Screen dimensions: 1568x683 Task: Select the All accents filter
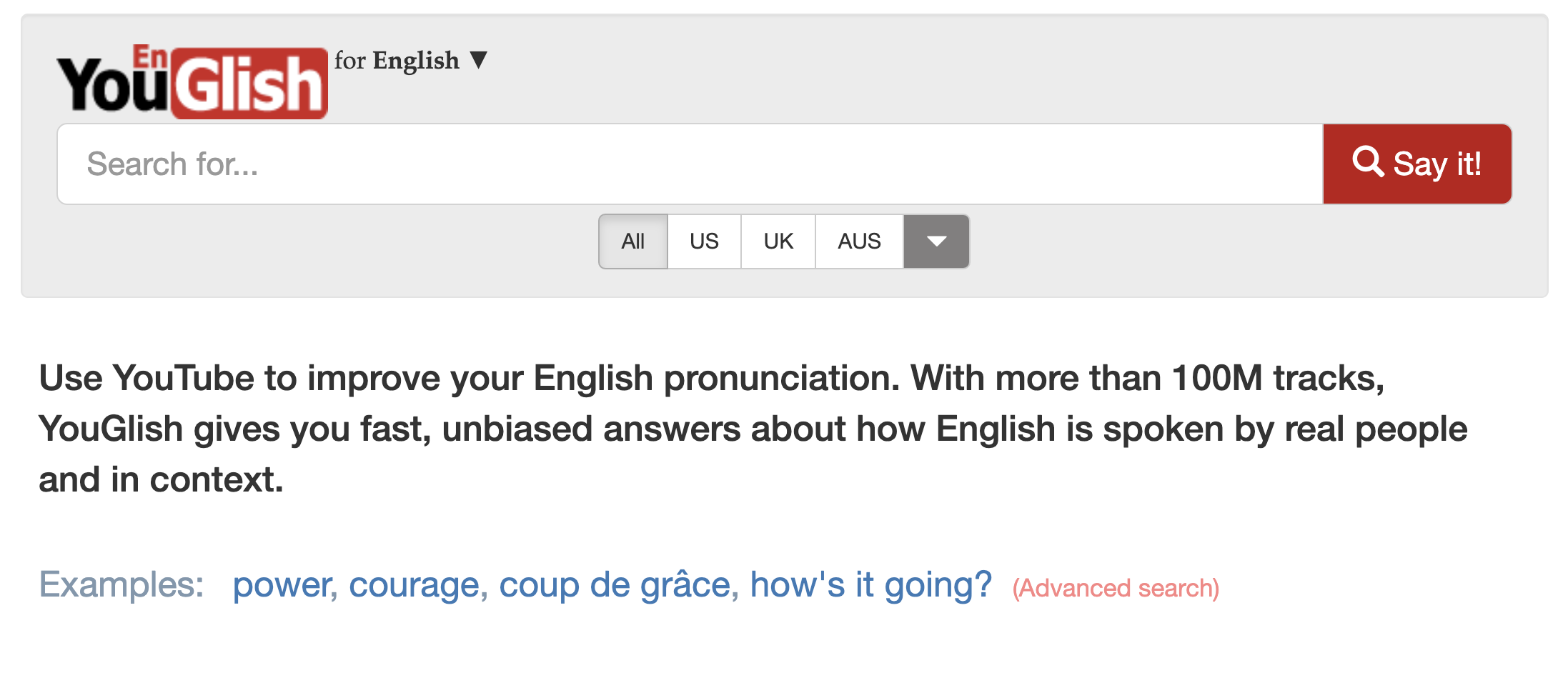pyautogui.click(x=633, y=241)
